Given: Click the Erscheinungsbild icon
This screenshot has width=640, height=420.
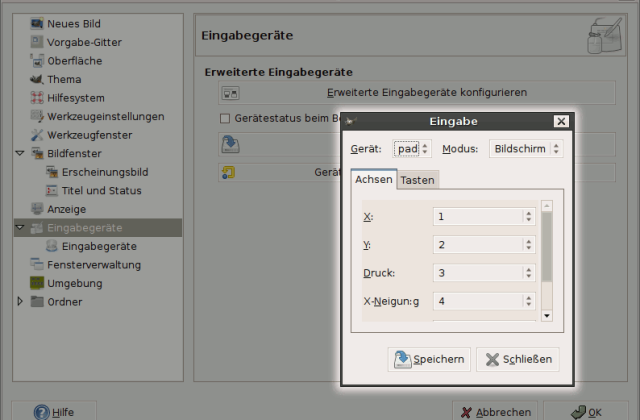Looking at the screenshot, I should [x=52, y=172].
